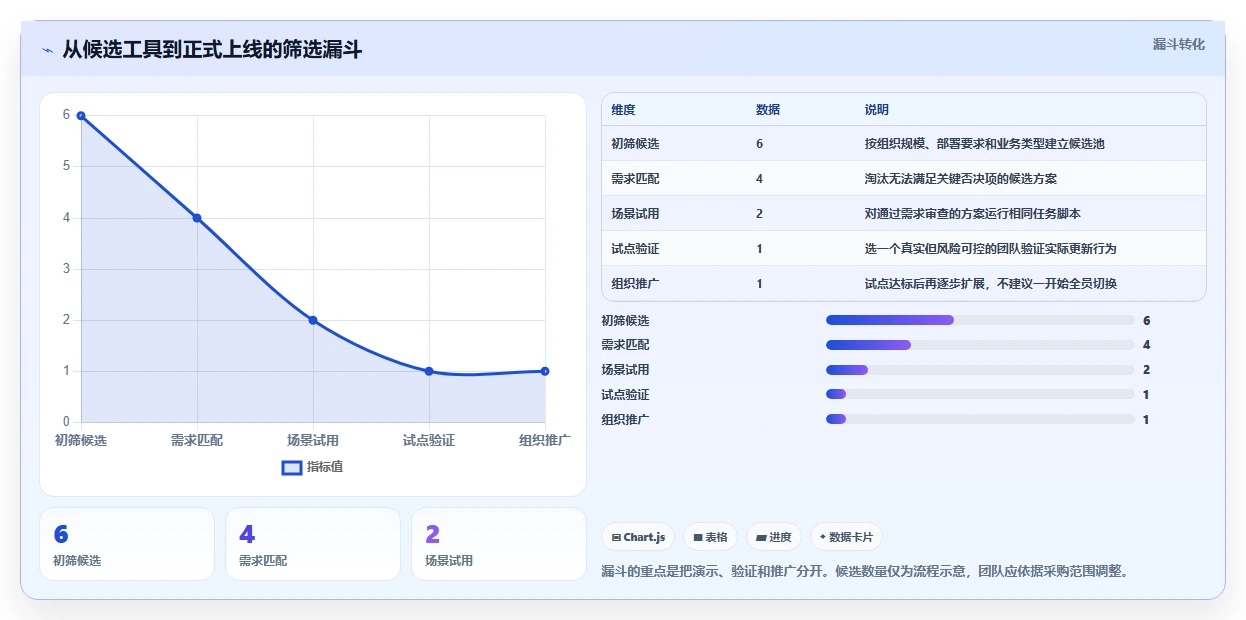Click the 数据 column header
The height and width of the screenshot is (620, 1246).
tap(768, 110)
